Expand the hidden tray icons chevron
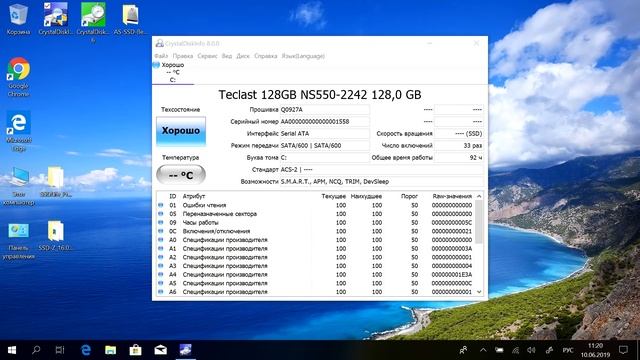The width and height of the screenshot is (640, 360). tap(483, 350)
